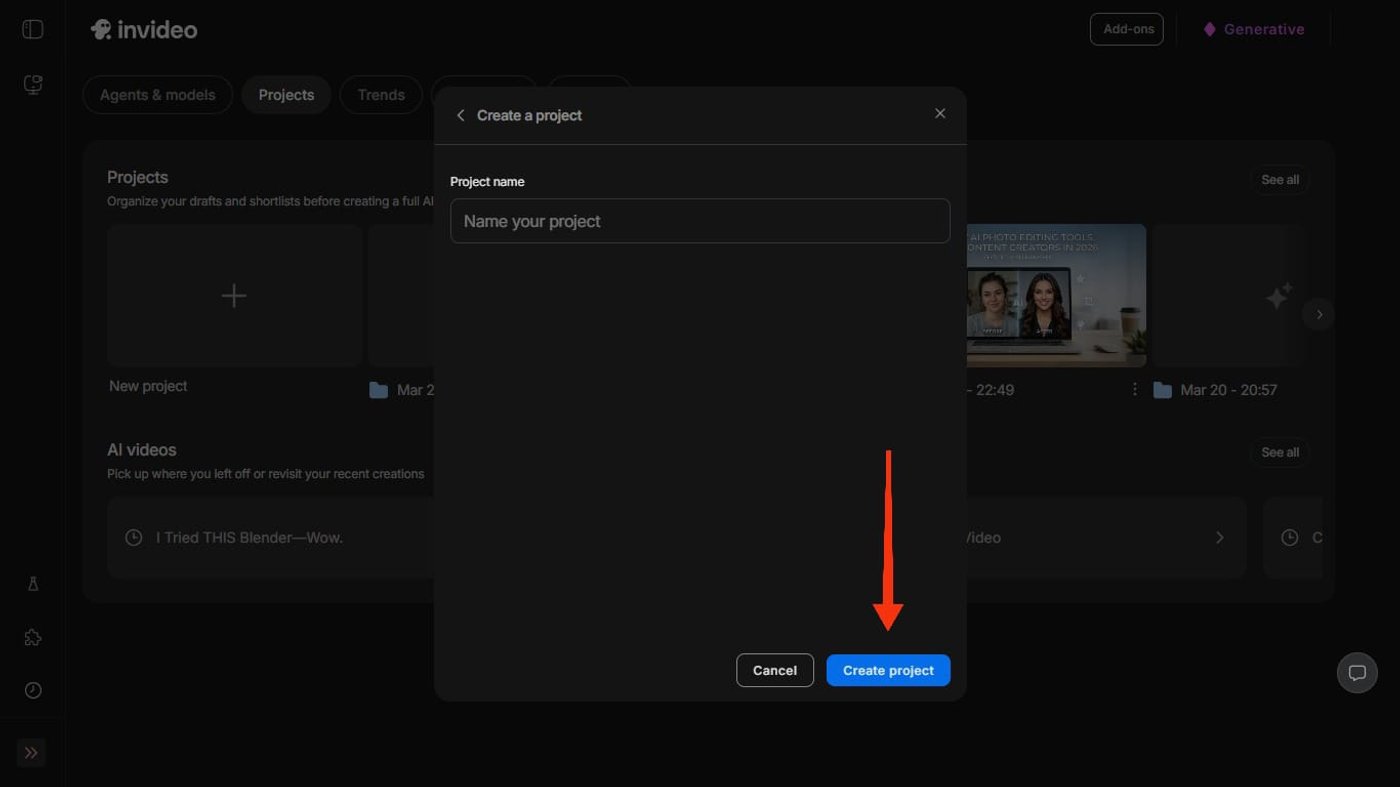Screen dimensions: 1400x787
Task: Click the monitor icon in left sidebar
Action: [x=33, y=85]
